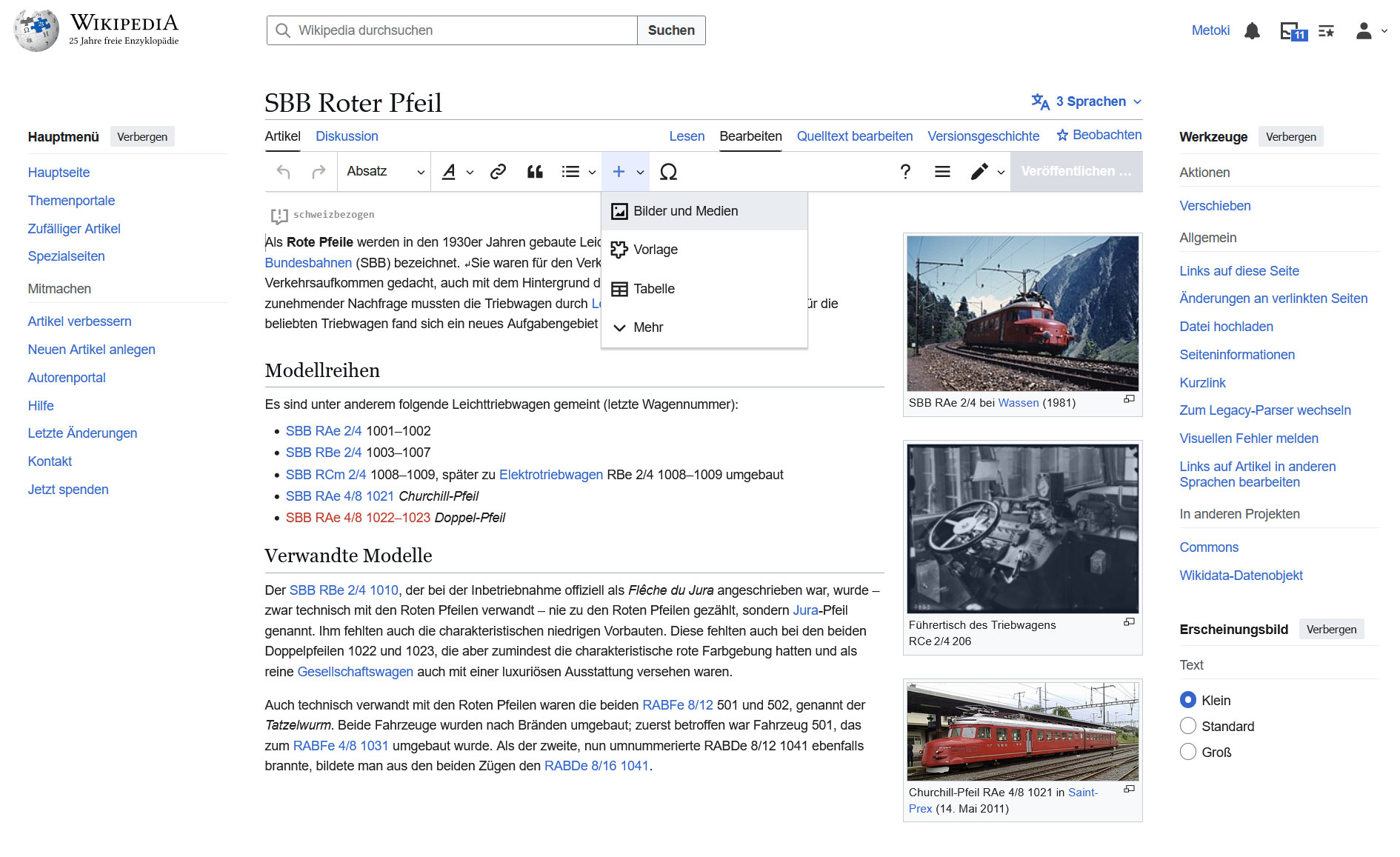This screenshot has height=857, width=1400.
Task: Hide the Hauptmenü sidebar
Action: click(x=142, y=136)
